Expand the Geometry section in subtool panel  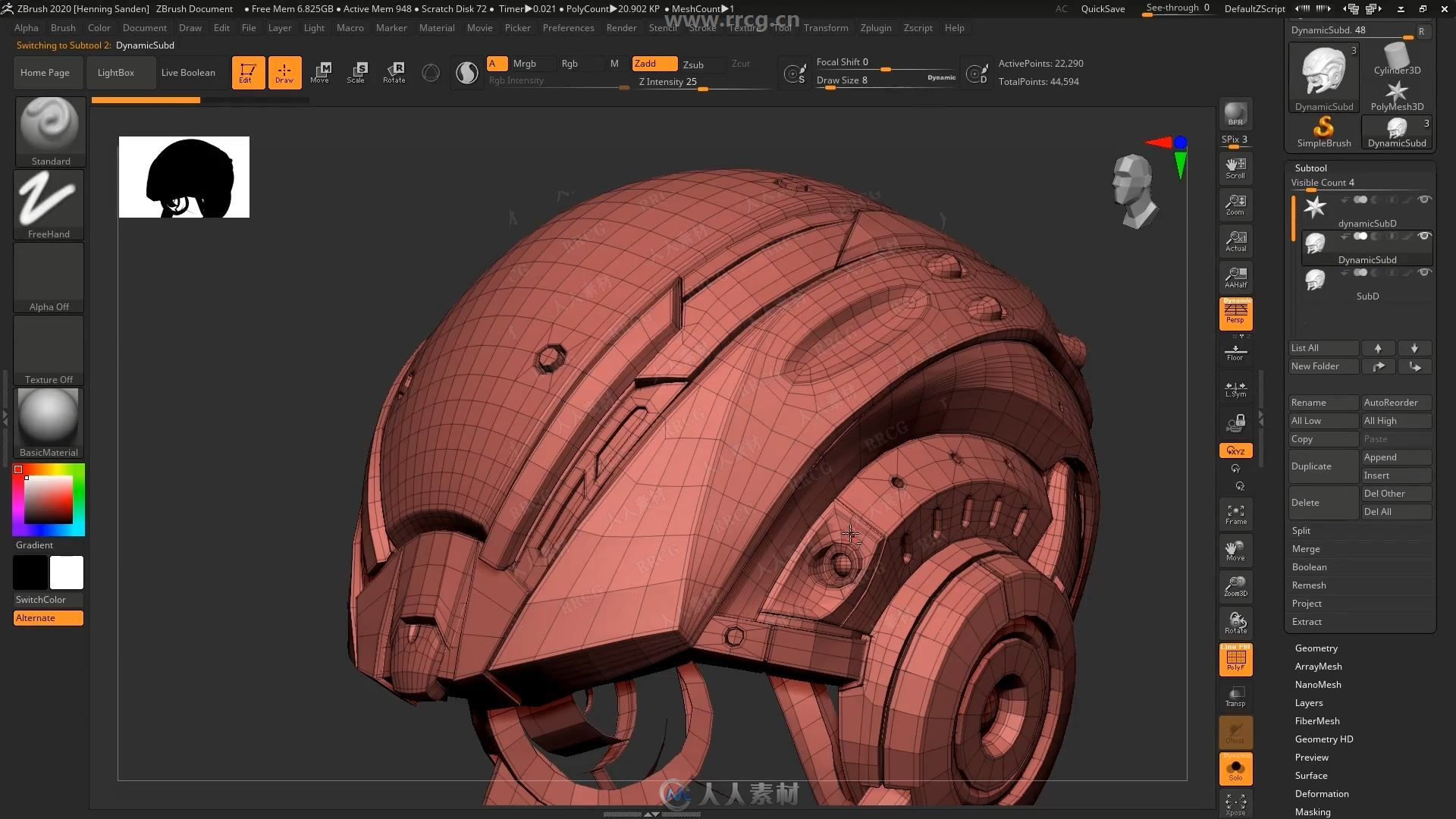(1316, 647)
